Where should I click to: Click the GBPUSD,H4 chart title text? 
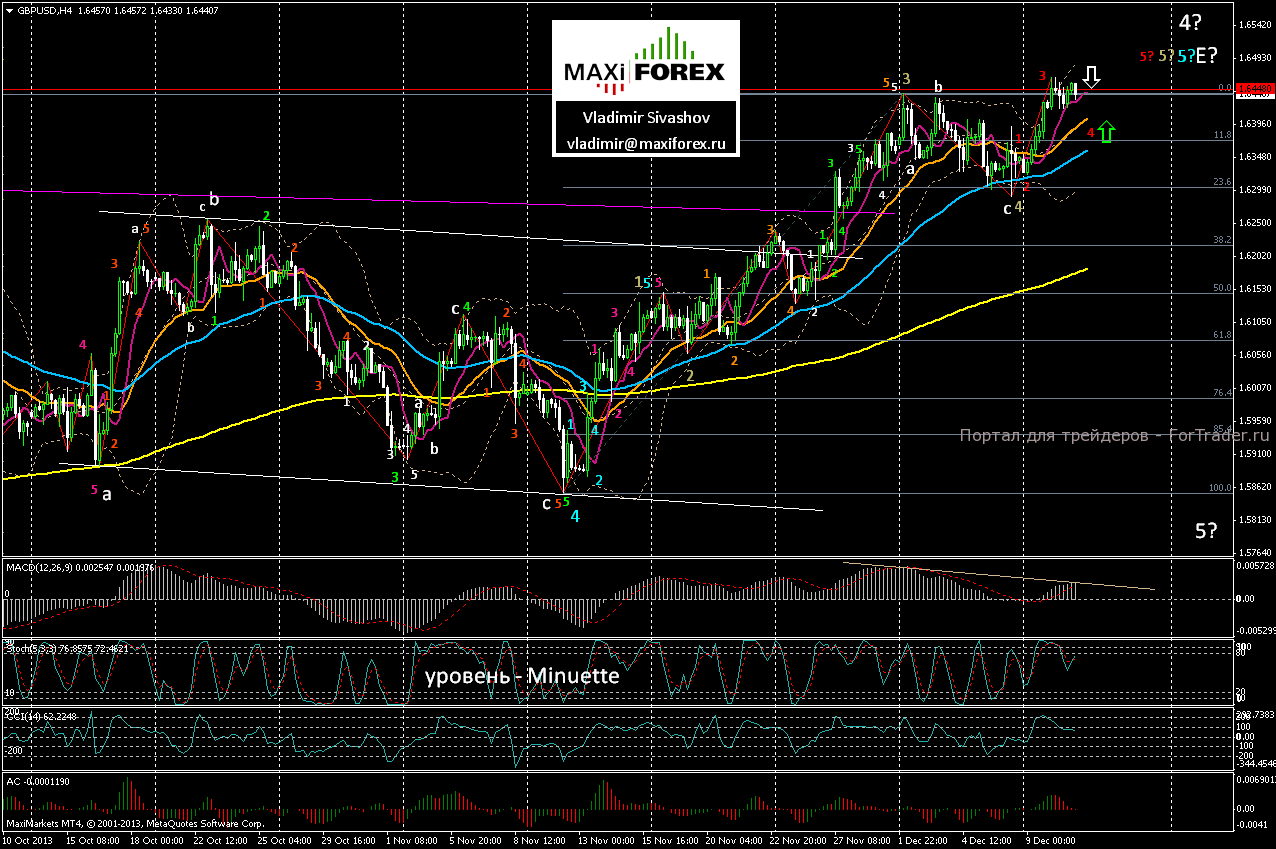click(x=44, y=11)
